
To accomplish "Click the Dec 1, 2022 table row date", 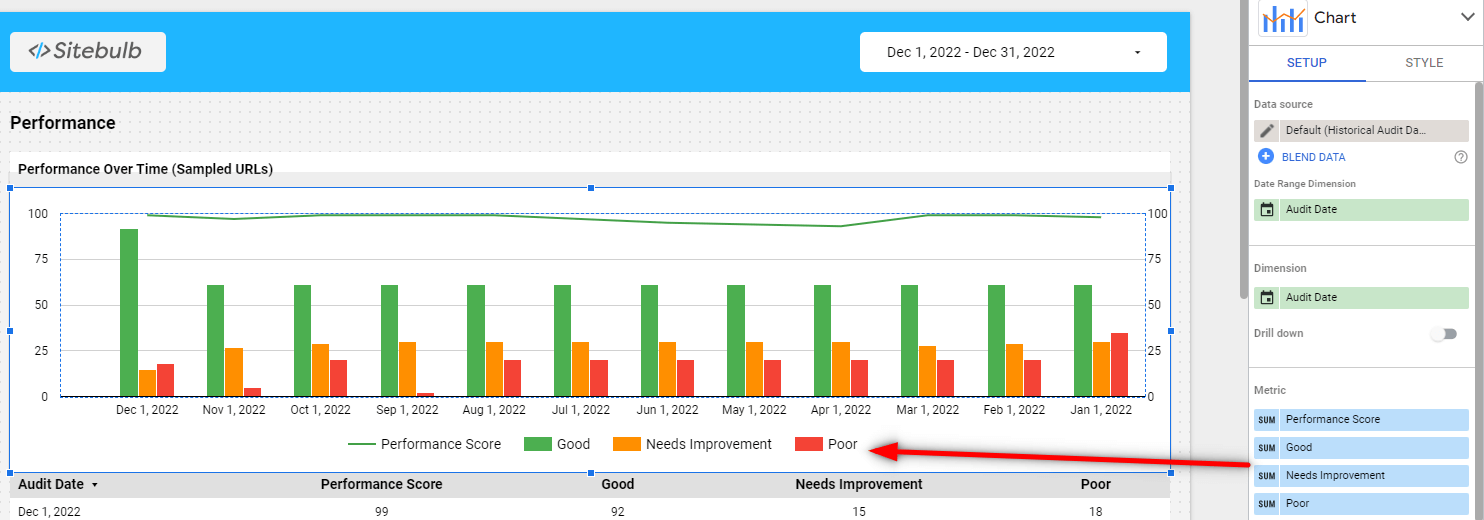I will point(49,512).
